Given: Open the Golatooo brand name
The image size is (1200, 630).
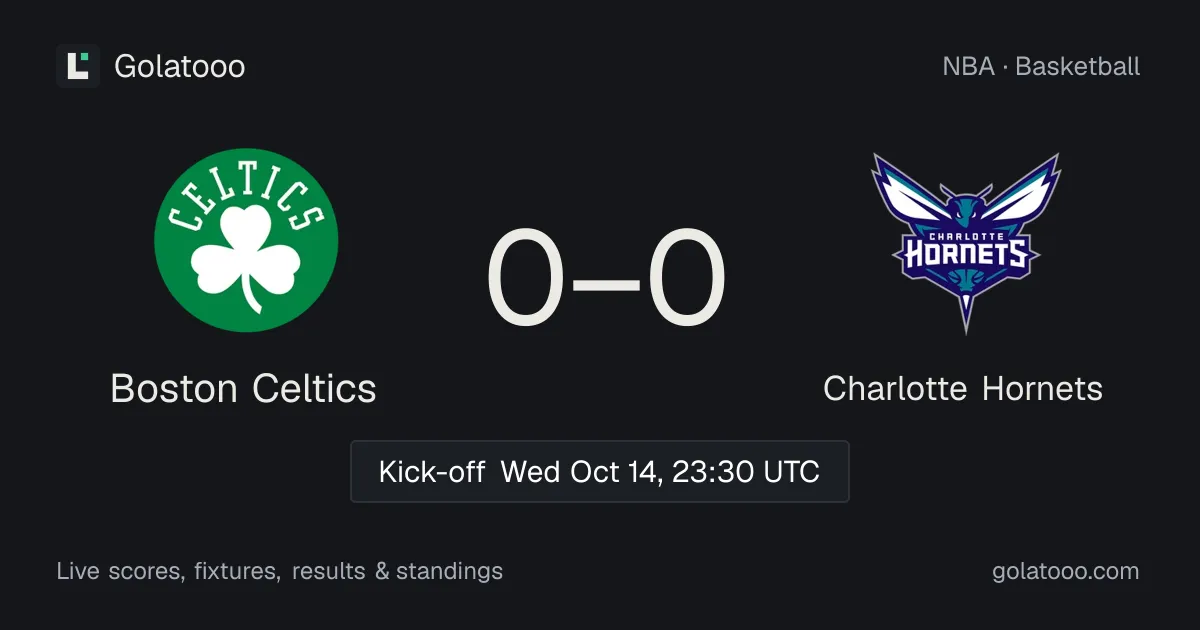Looking at the screenshot, I should point(180,67).
